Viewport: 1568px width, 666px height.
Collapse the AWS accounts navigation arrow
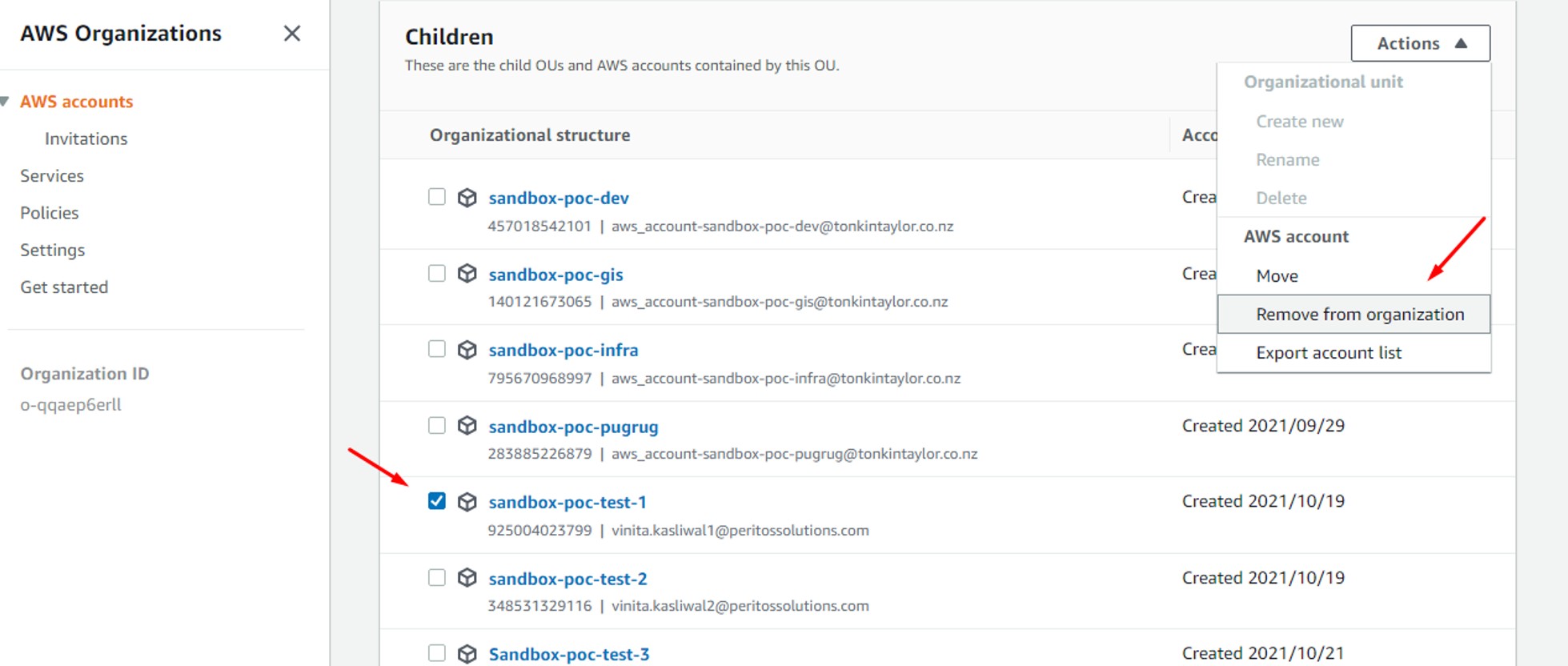[5, 102]
